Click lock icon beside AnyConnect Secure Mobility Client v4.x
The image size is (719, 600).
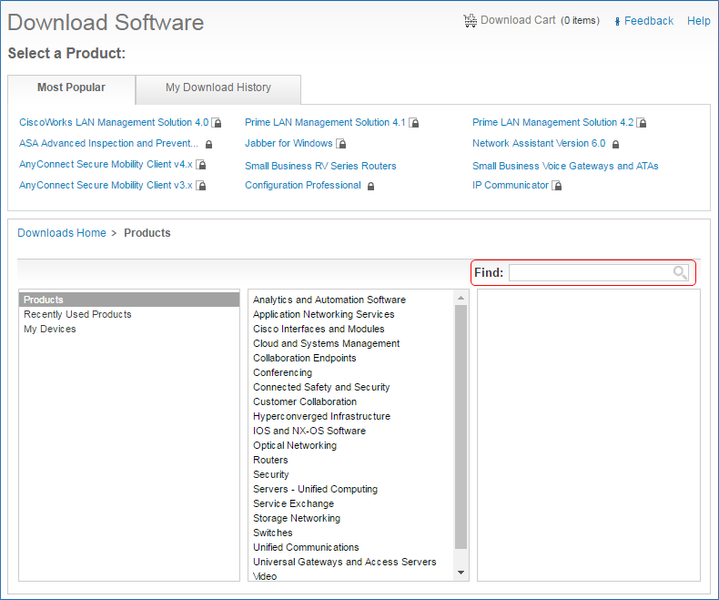pos(201,164)
